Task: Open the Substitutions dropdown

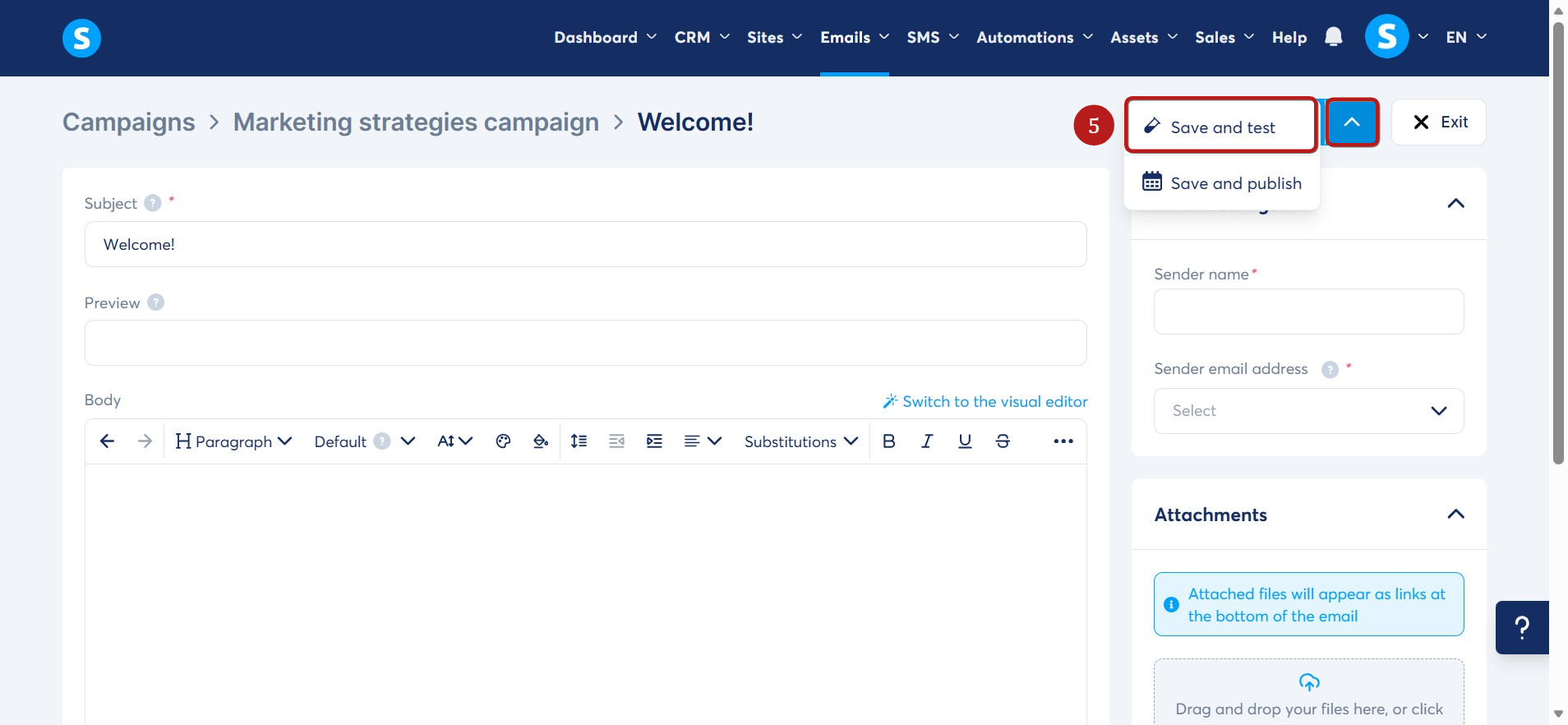Action: click(x=801, y=441)
